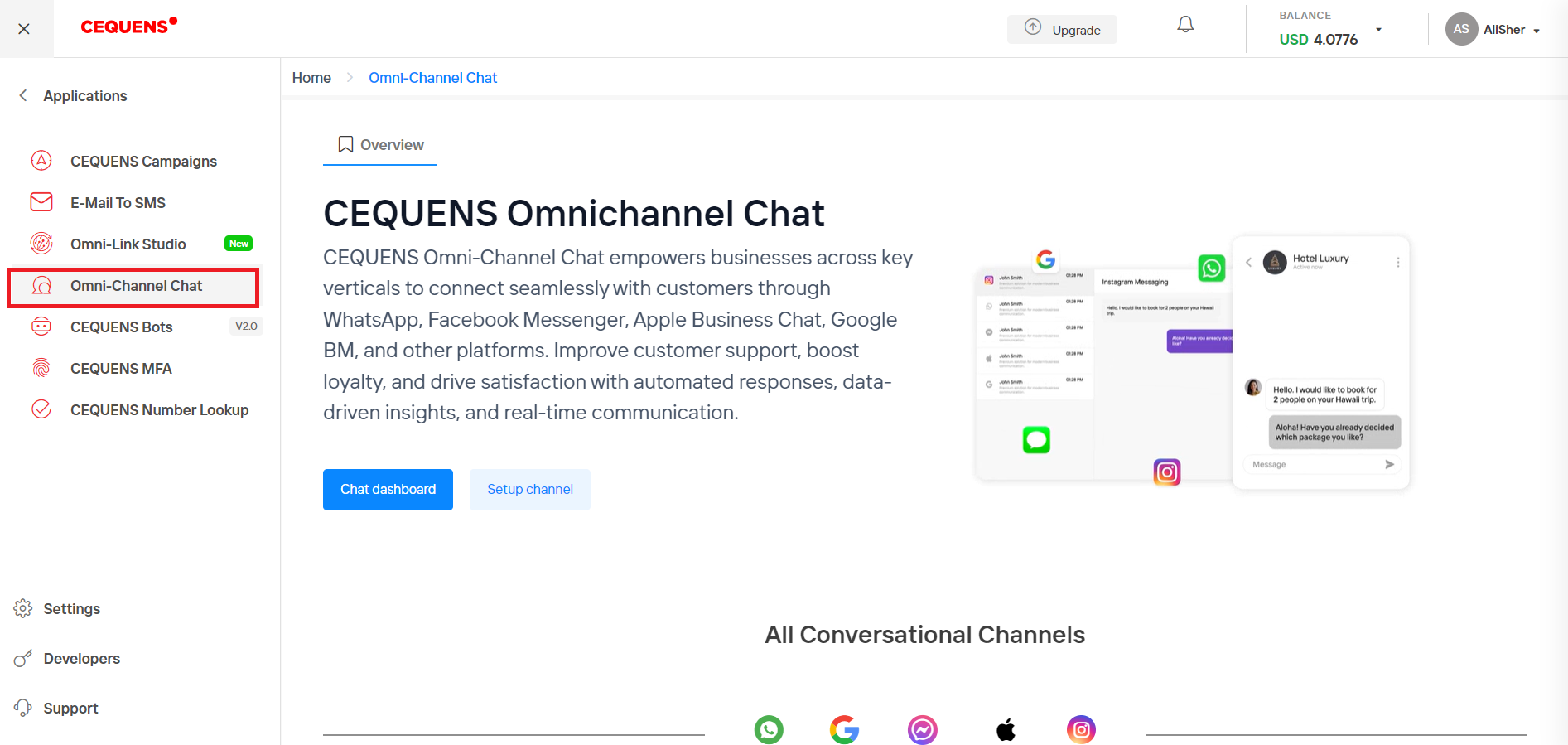Click the Overview bookmark icon
The image size is (1568, 745).
click(345, 144)
